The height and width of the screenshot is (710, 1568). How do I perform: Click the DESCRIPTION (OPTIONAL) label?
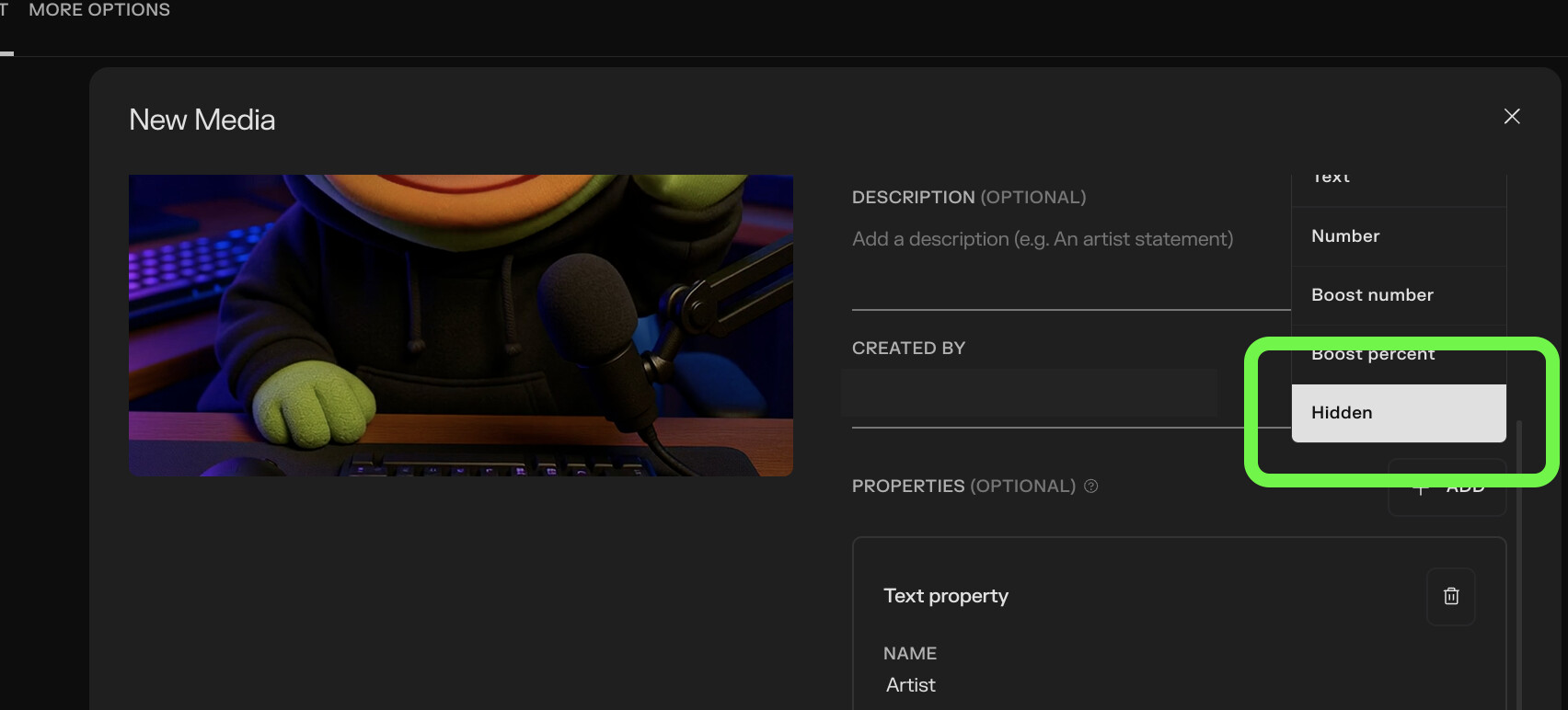[x=968, y=198]
